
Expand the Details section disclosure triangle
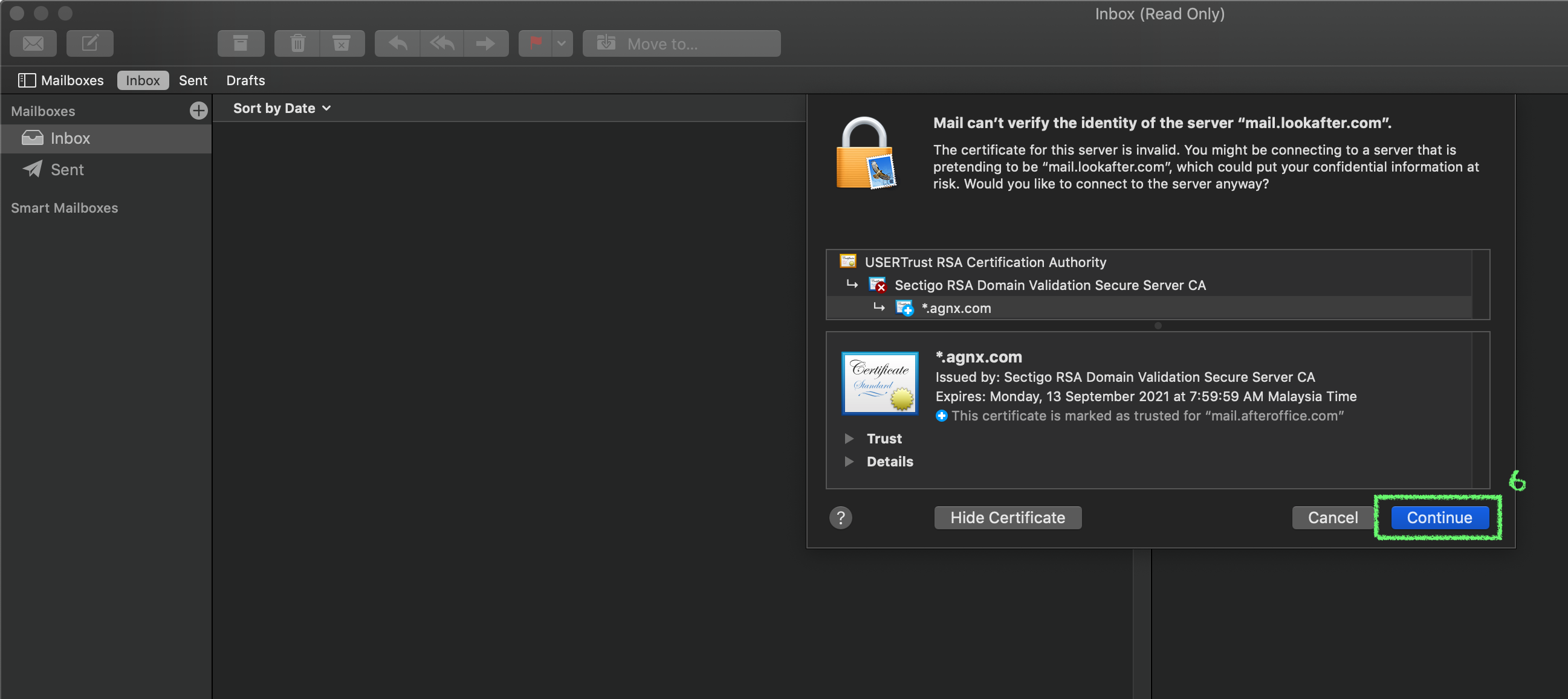tap(849, 461)
